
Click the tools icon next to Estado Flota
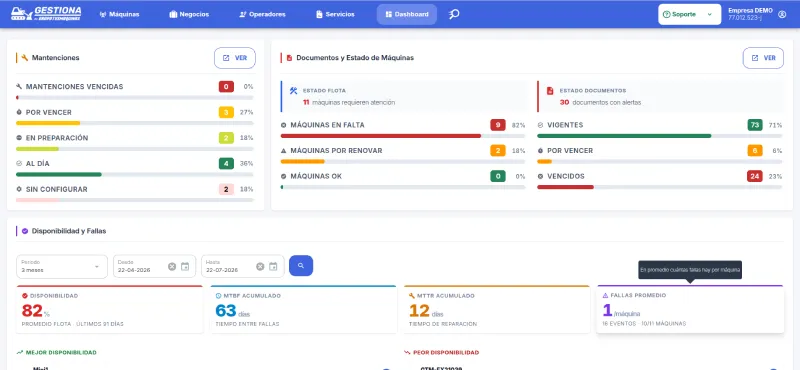[x=293, y=90]
